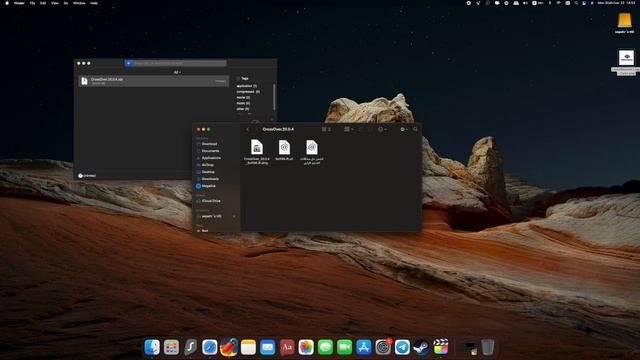This screenshot has height=360, width=640.
Task: Eject sepehr's HD using the sidebar eject icon
Action: pos(234,216)
